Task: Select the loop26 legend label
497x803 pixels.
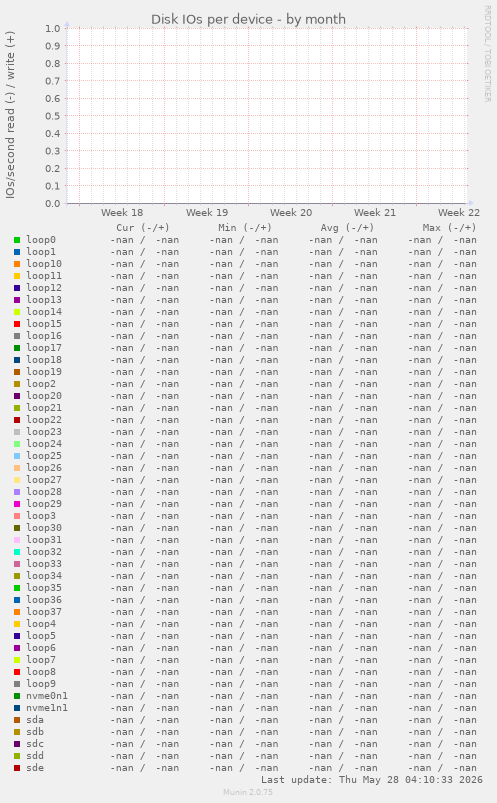Action: pos(44,468)
